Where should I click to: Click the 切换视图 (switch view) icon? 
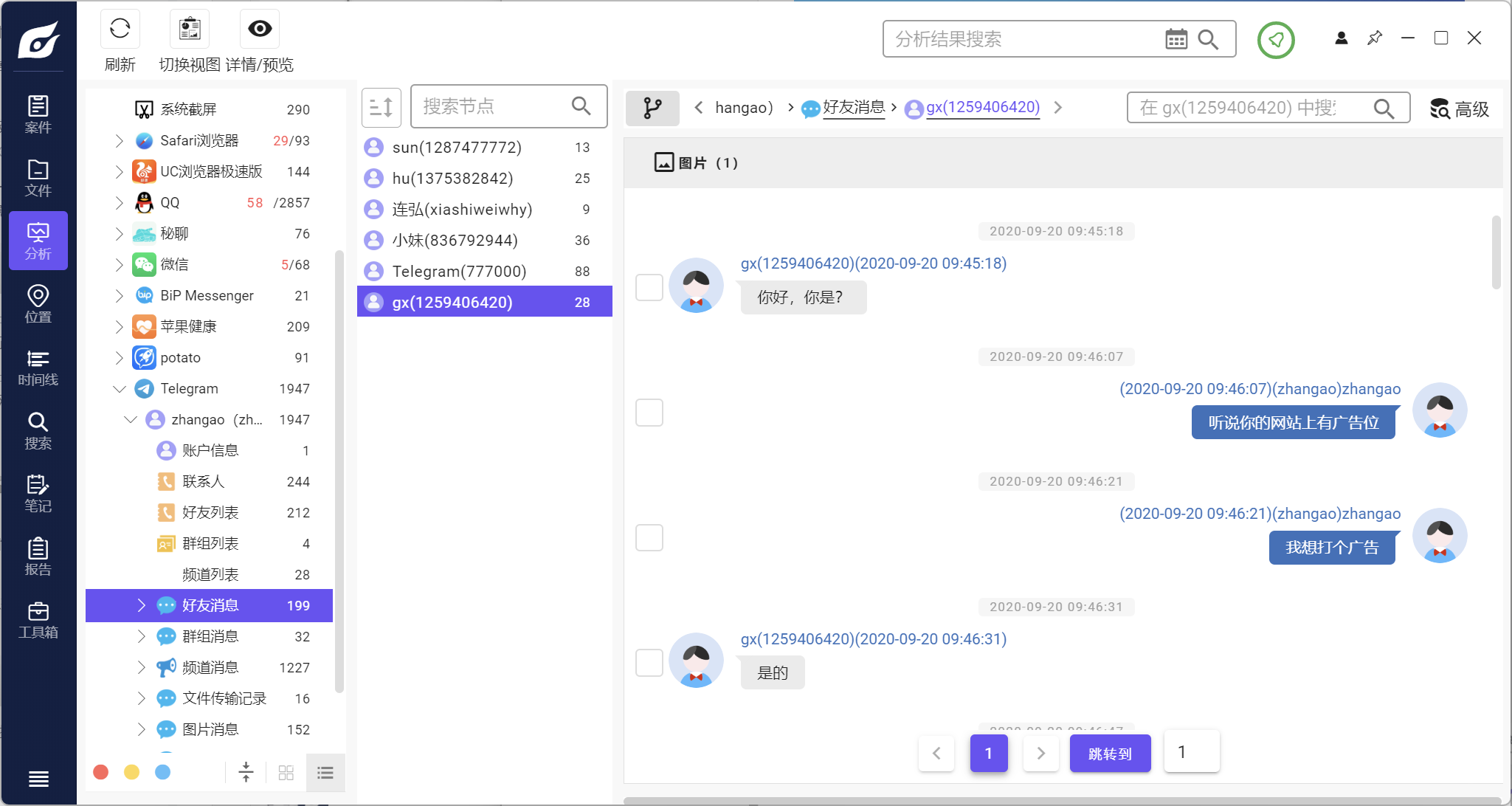189,29
